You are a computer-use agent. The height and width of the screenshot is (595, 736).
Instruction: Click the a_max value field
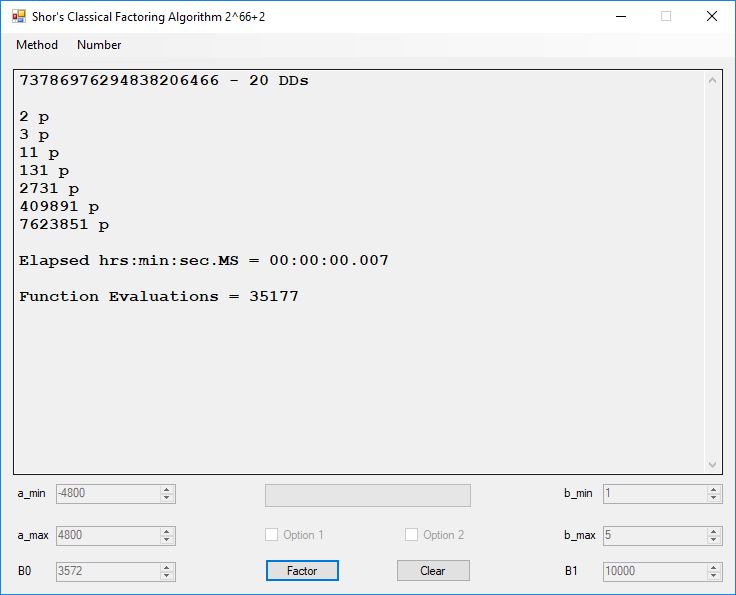(107, 535)
